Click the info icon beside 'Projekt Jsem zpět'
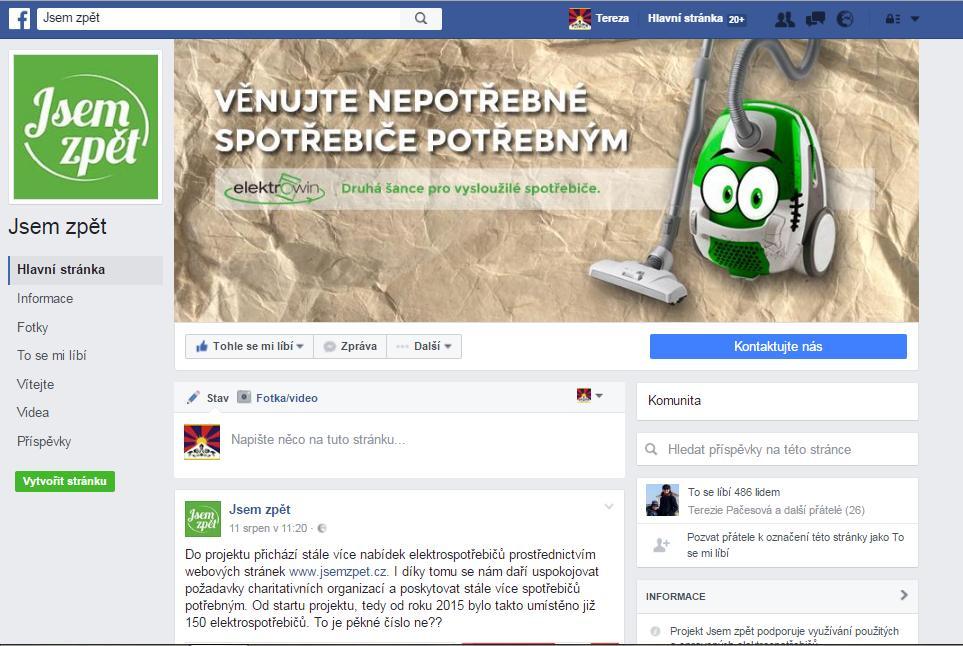Screen dimensions: 963x646 pyautogui.click(x=655, y=631)
